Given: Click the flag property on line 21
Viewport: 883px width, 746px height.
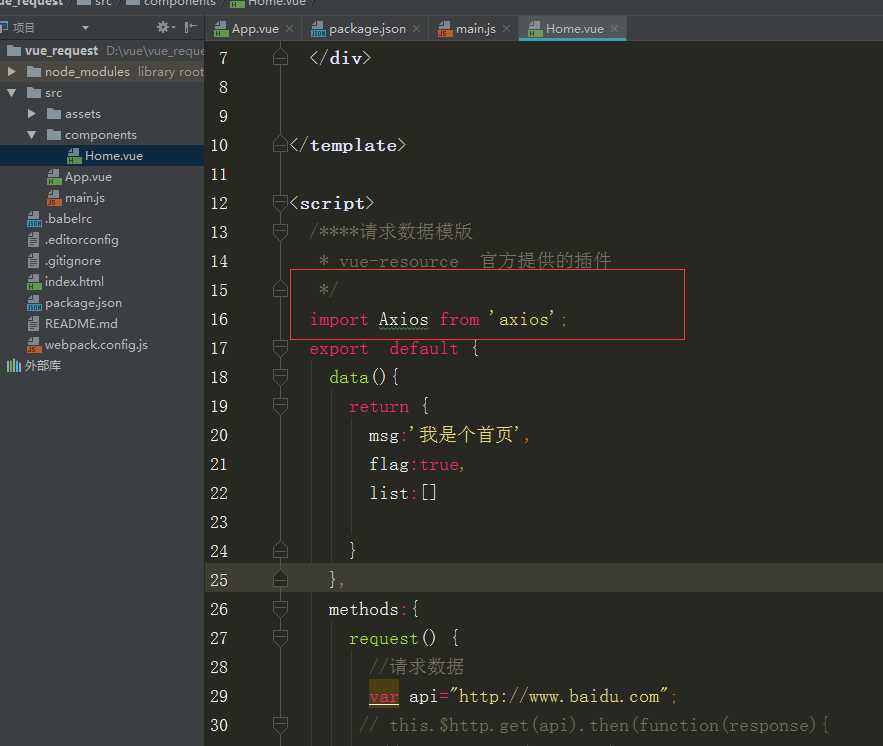Looking at the screenshot, I should (x=389, y=464).
